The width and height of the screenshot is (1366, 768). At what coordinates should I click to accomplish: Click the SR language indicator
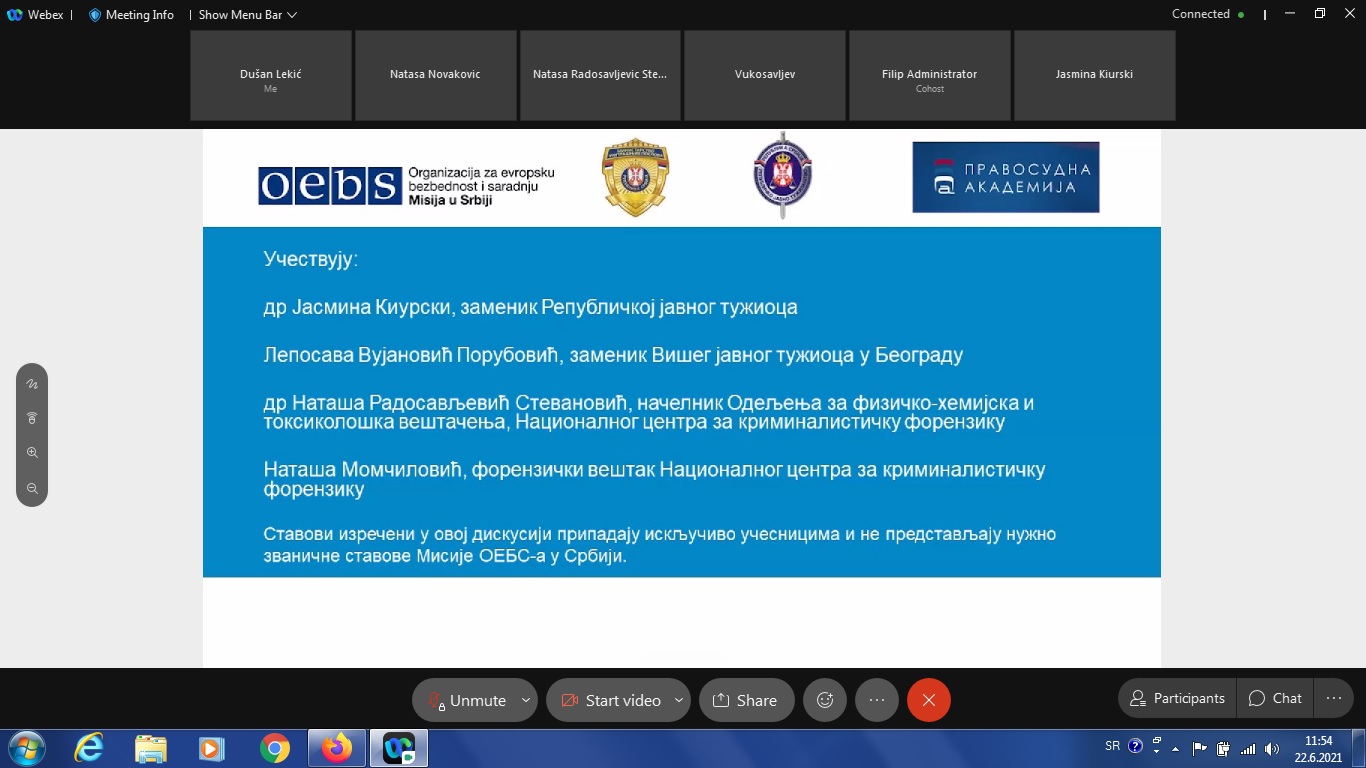click(x=1113, y=746)
